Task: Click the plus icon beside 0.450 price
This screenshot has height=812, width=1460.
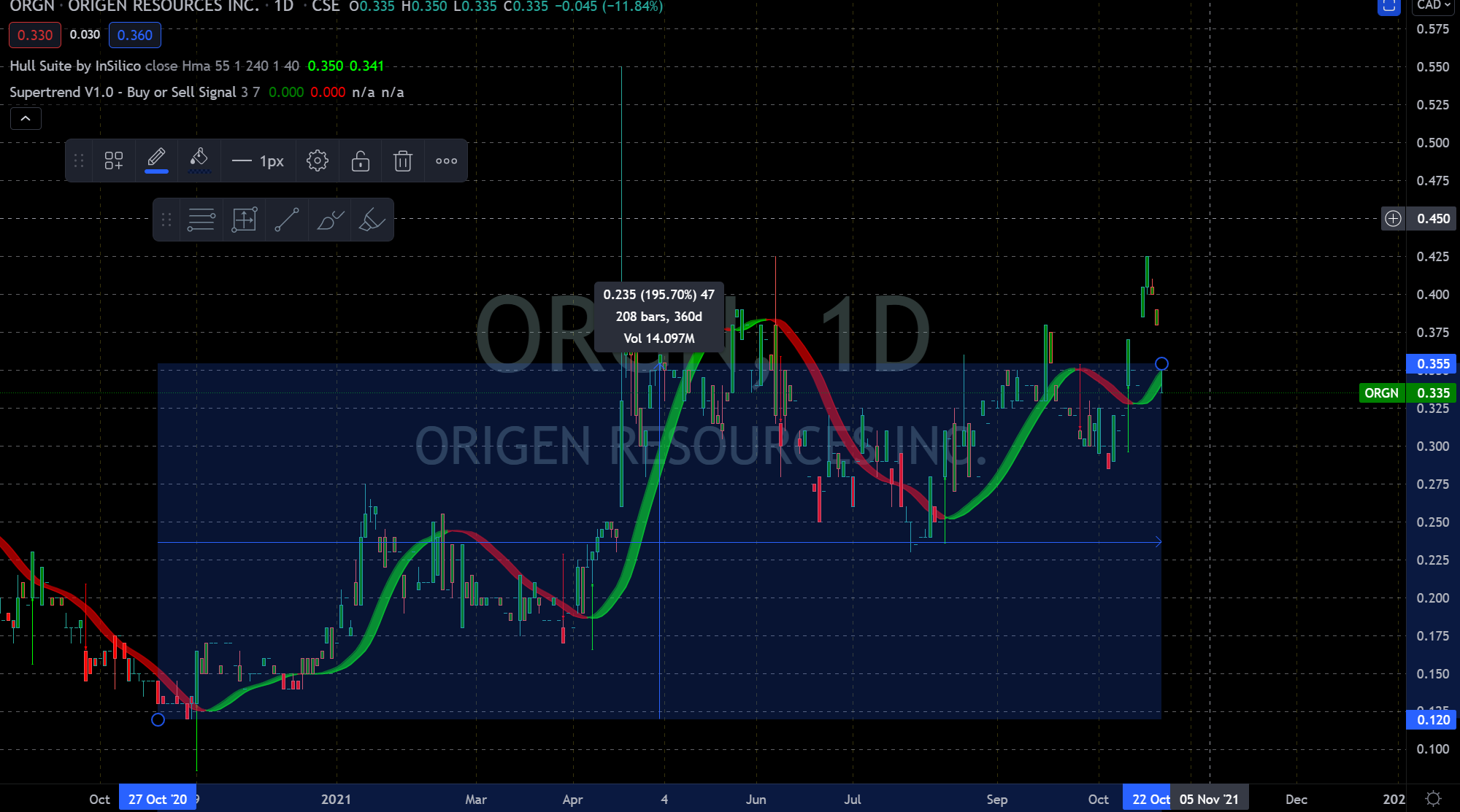Action: (1393, 218)
